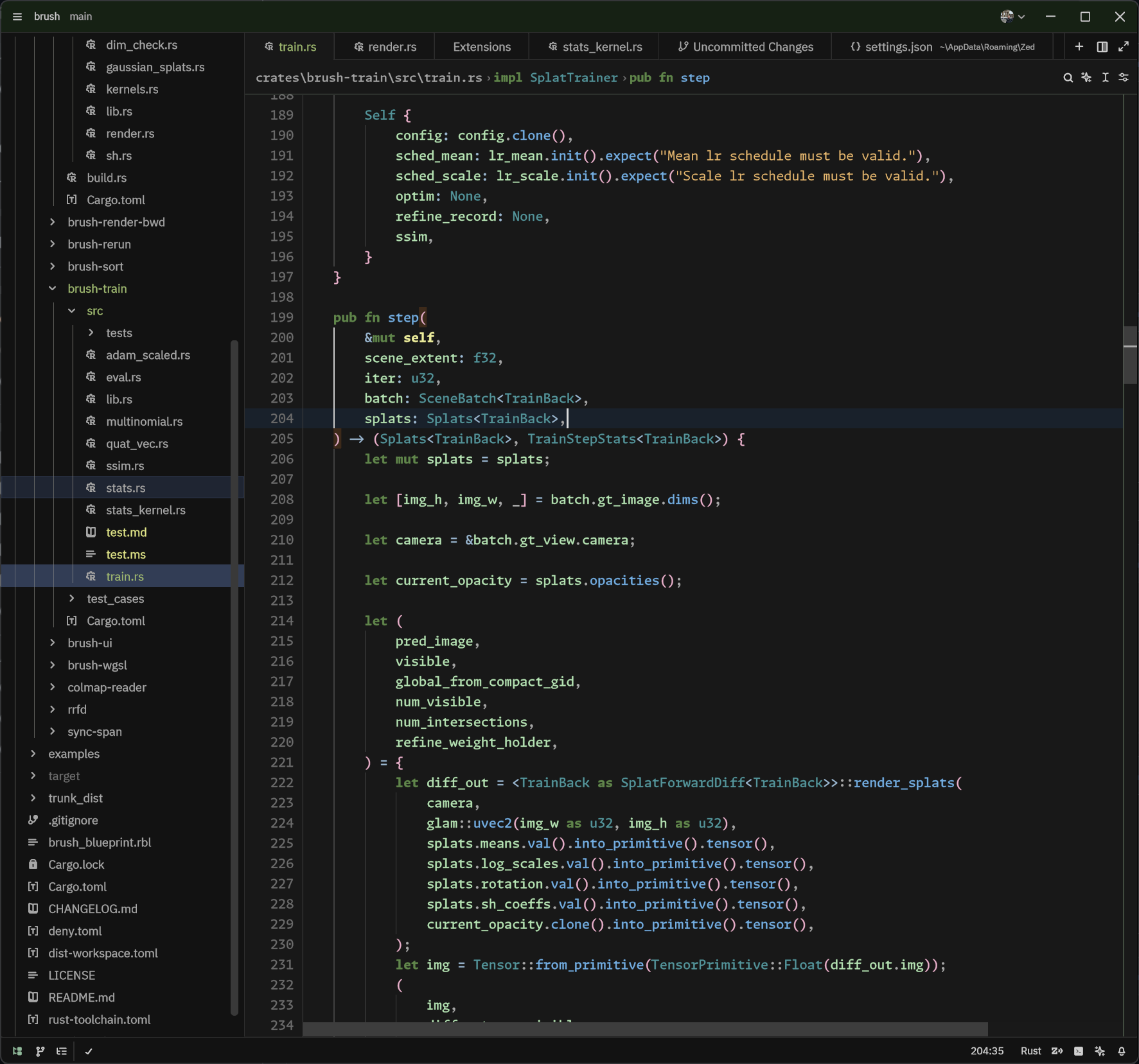Toggle the agent panel sparkle icon in status bar
This screenshot has width=1139, height=1064.
(x=1100, y=1051)
